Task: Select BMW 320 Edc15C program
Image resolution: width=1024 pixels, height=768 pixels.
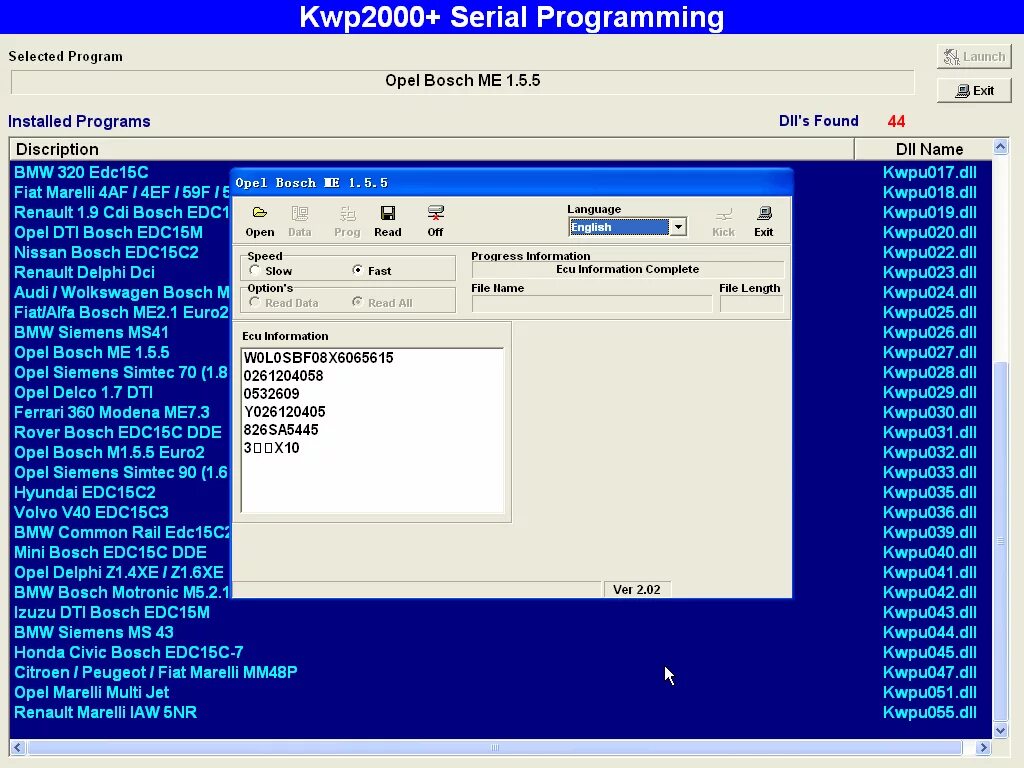Action: click(81, 172)
